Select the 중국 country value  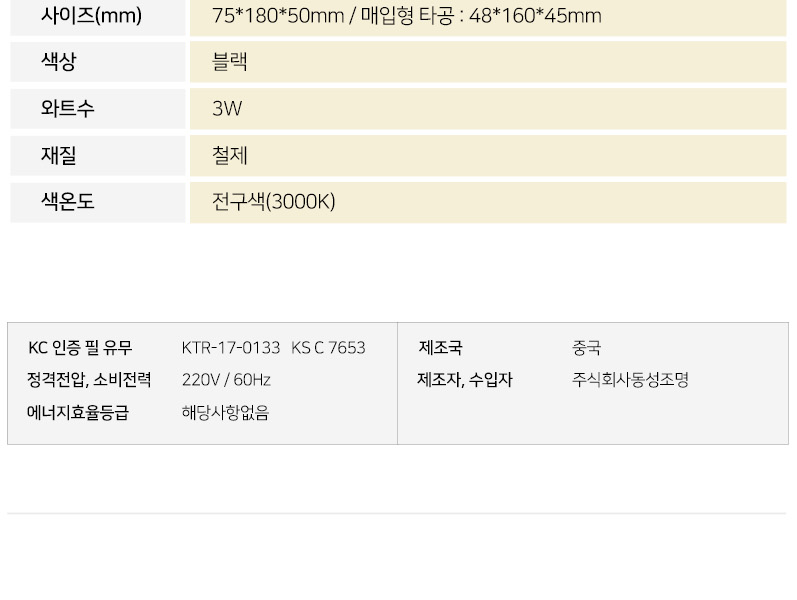(x=587, y=348)
